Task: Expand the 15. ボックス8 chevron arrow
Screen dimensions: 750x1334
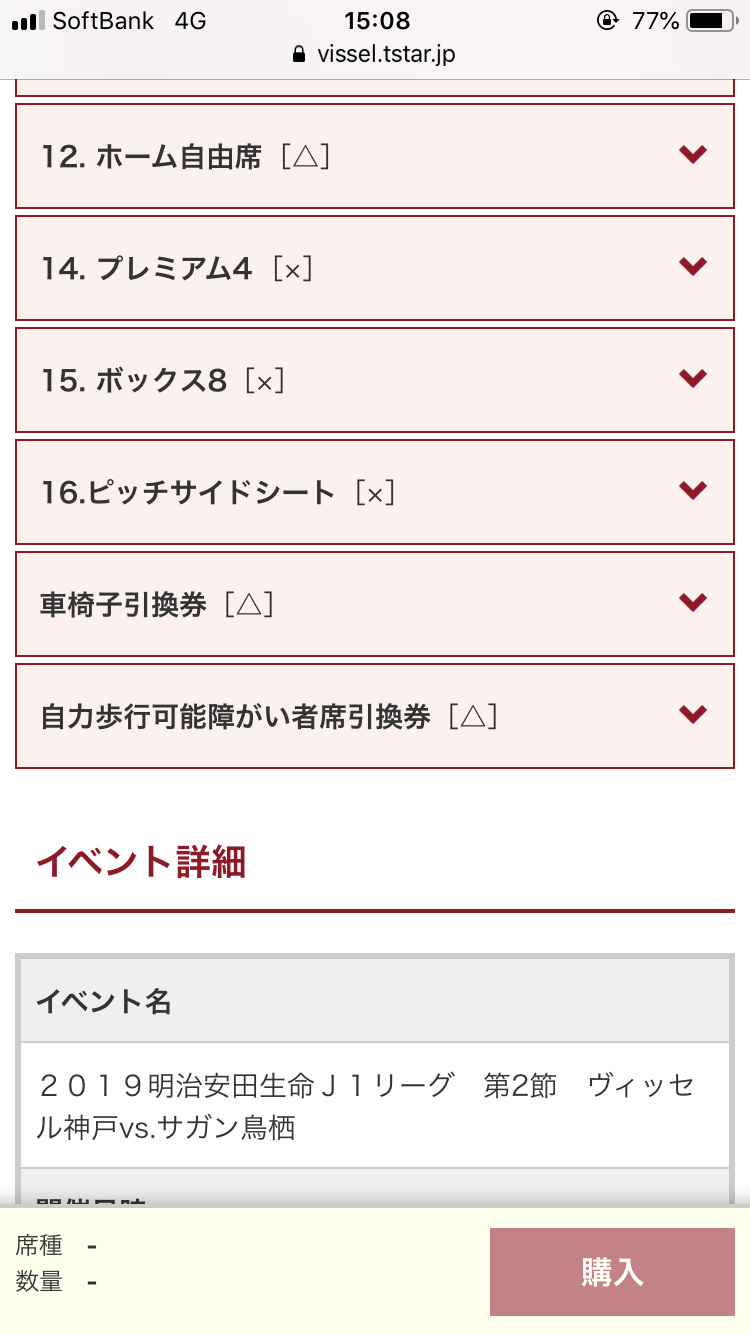Action: coord(692,378)
